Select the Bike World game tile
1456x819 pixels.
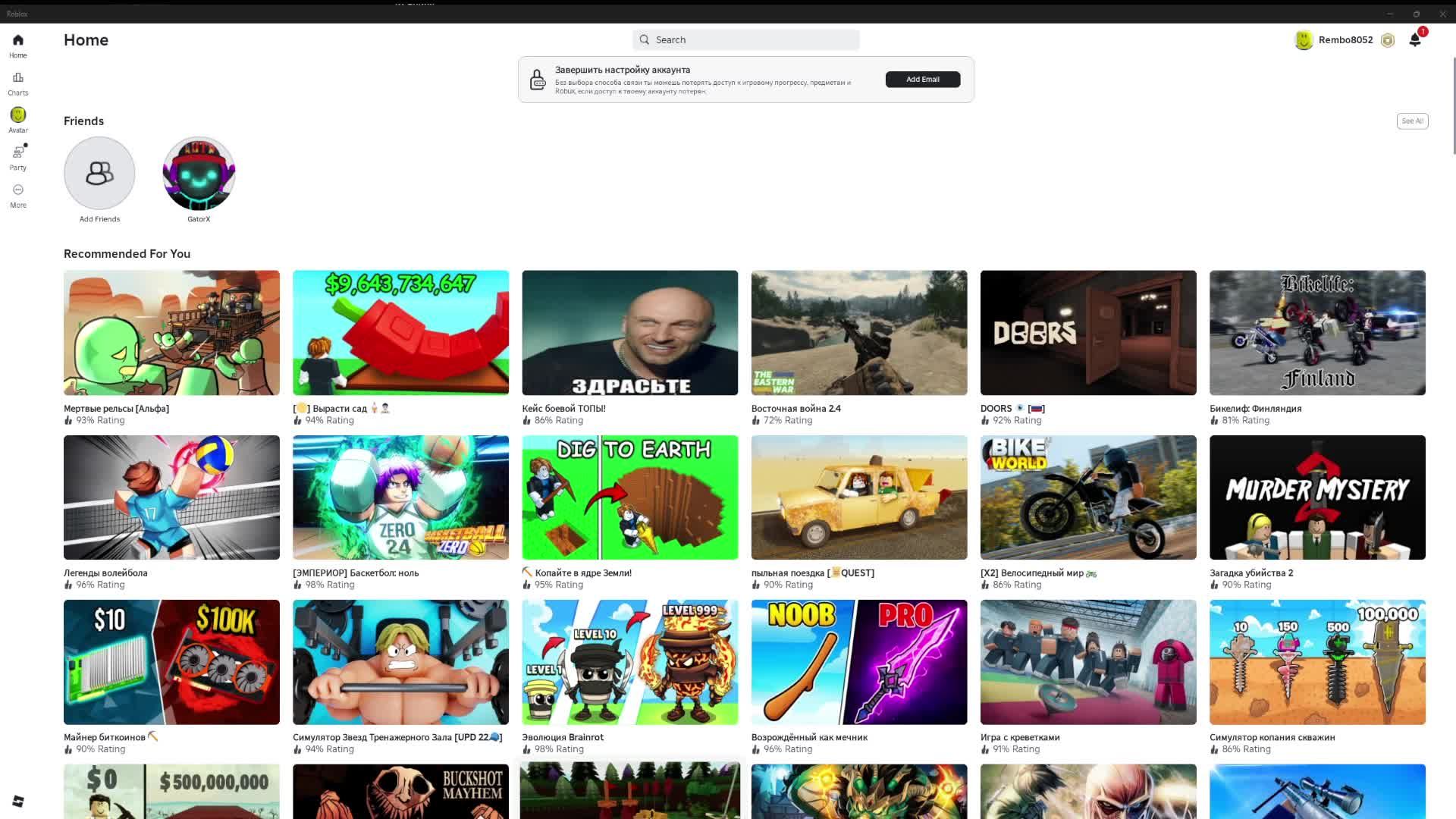click(1087, 497)
